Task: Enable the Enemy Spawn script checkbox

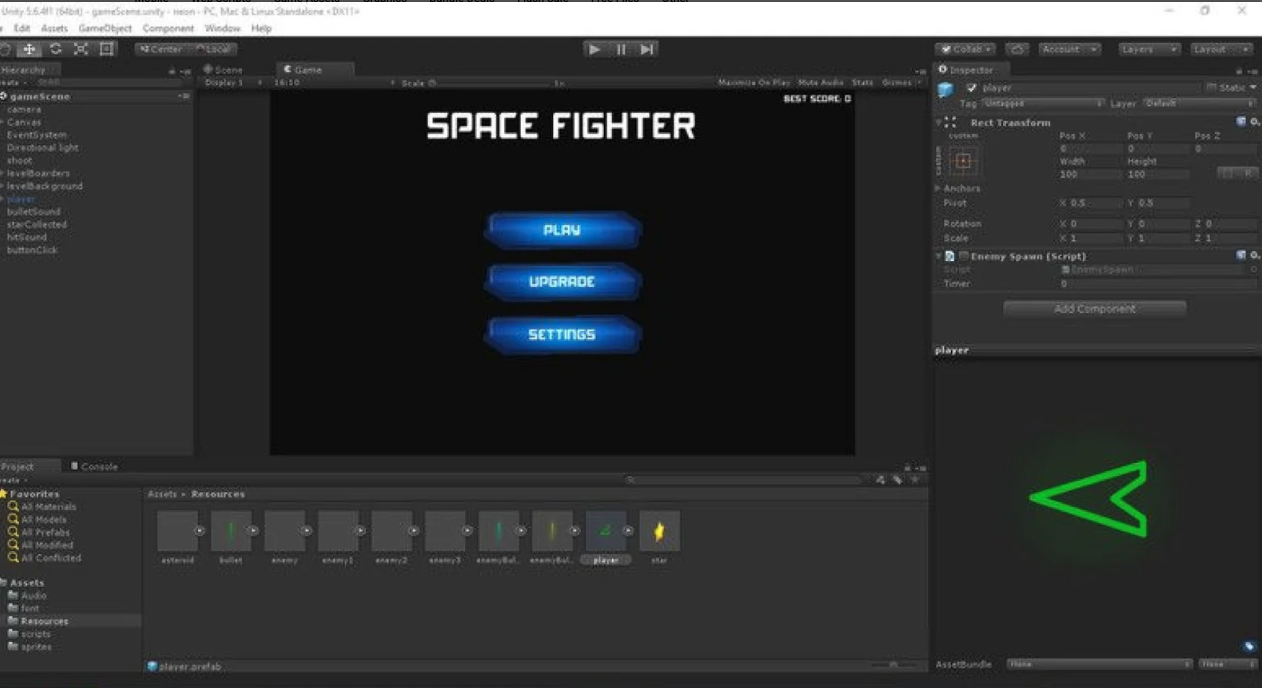Action: [x=964, y=256]
